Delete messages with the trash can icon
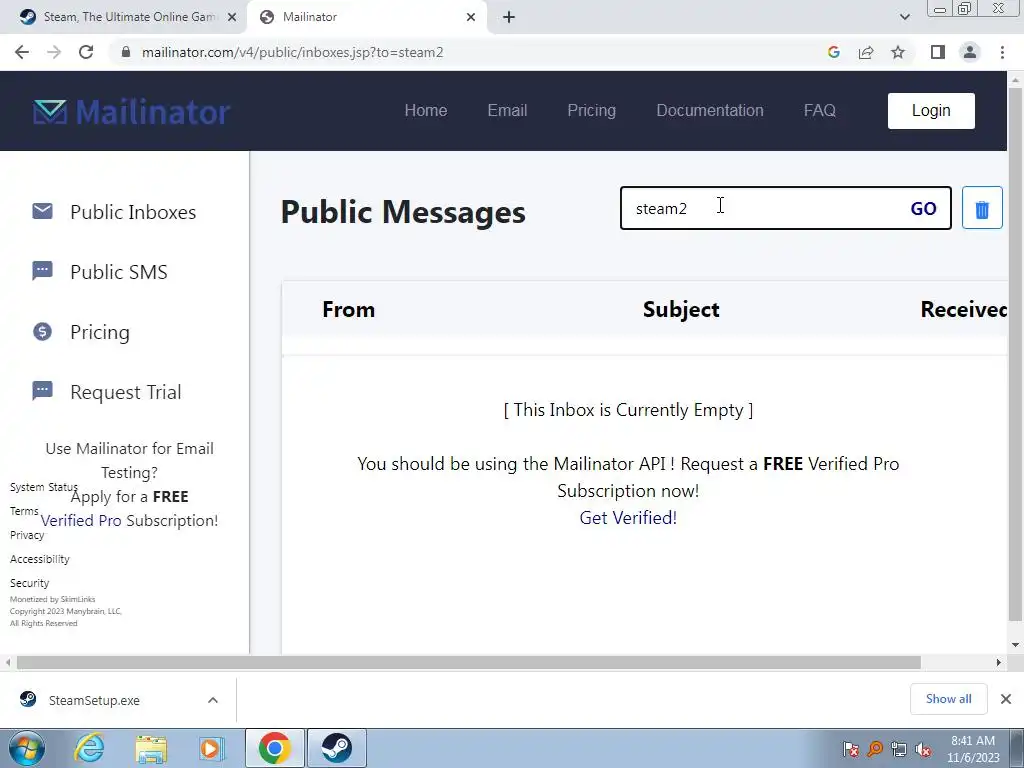The width and height of the screenshot is (1024, 768). point(982,208)
